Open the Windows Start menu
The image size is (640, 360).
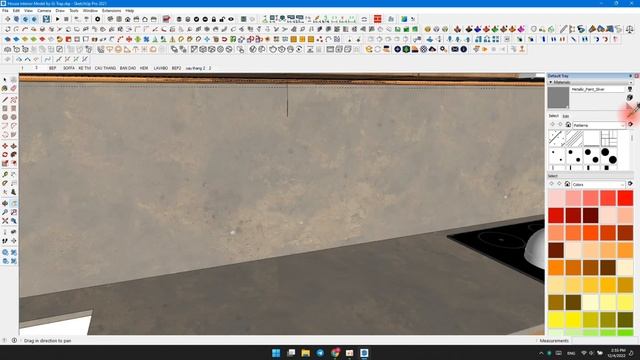click(x=276, y=353)
